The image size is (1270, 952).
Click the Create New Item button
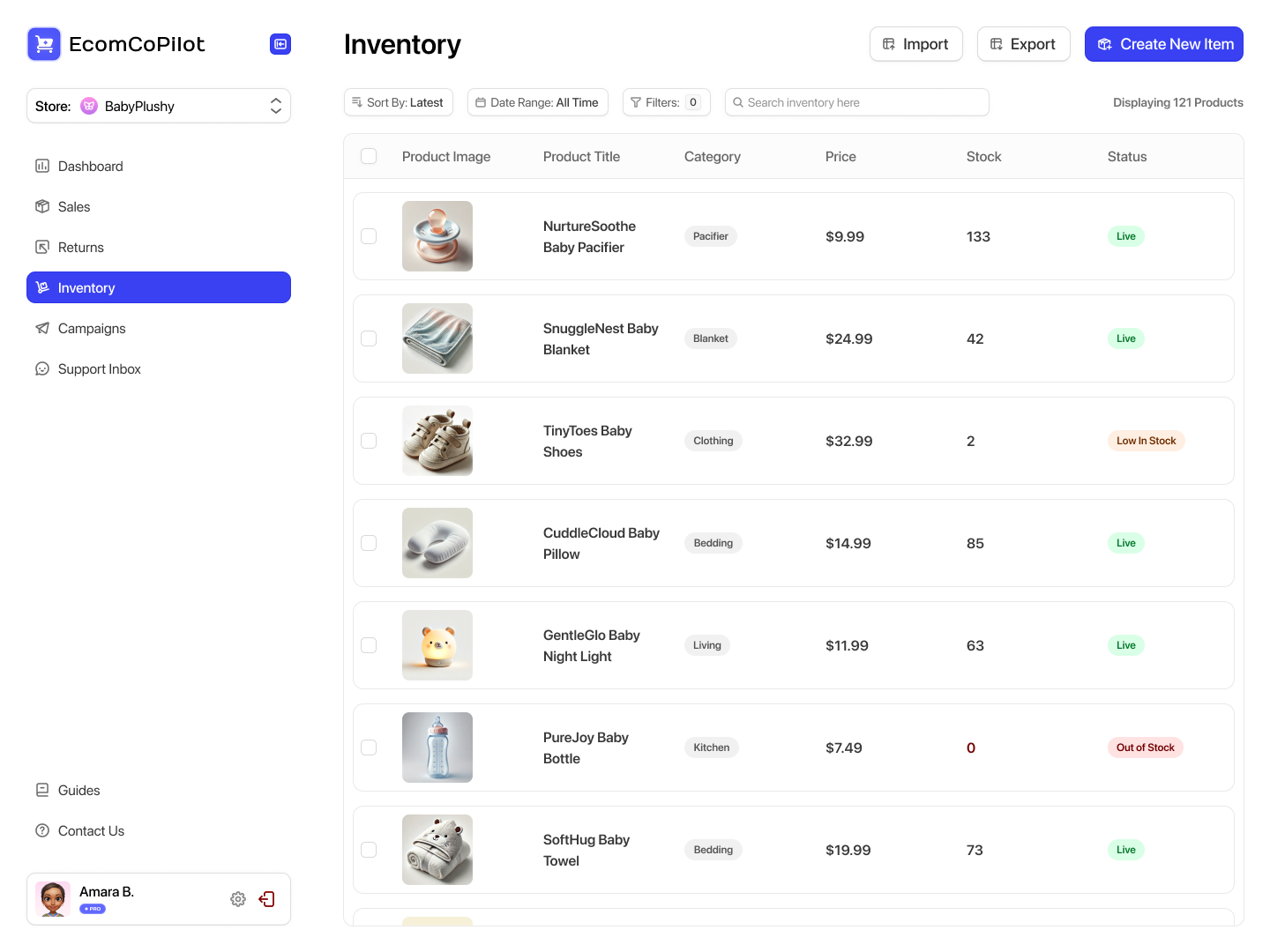[x=1163, y=43]
